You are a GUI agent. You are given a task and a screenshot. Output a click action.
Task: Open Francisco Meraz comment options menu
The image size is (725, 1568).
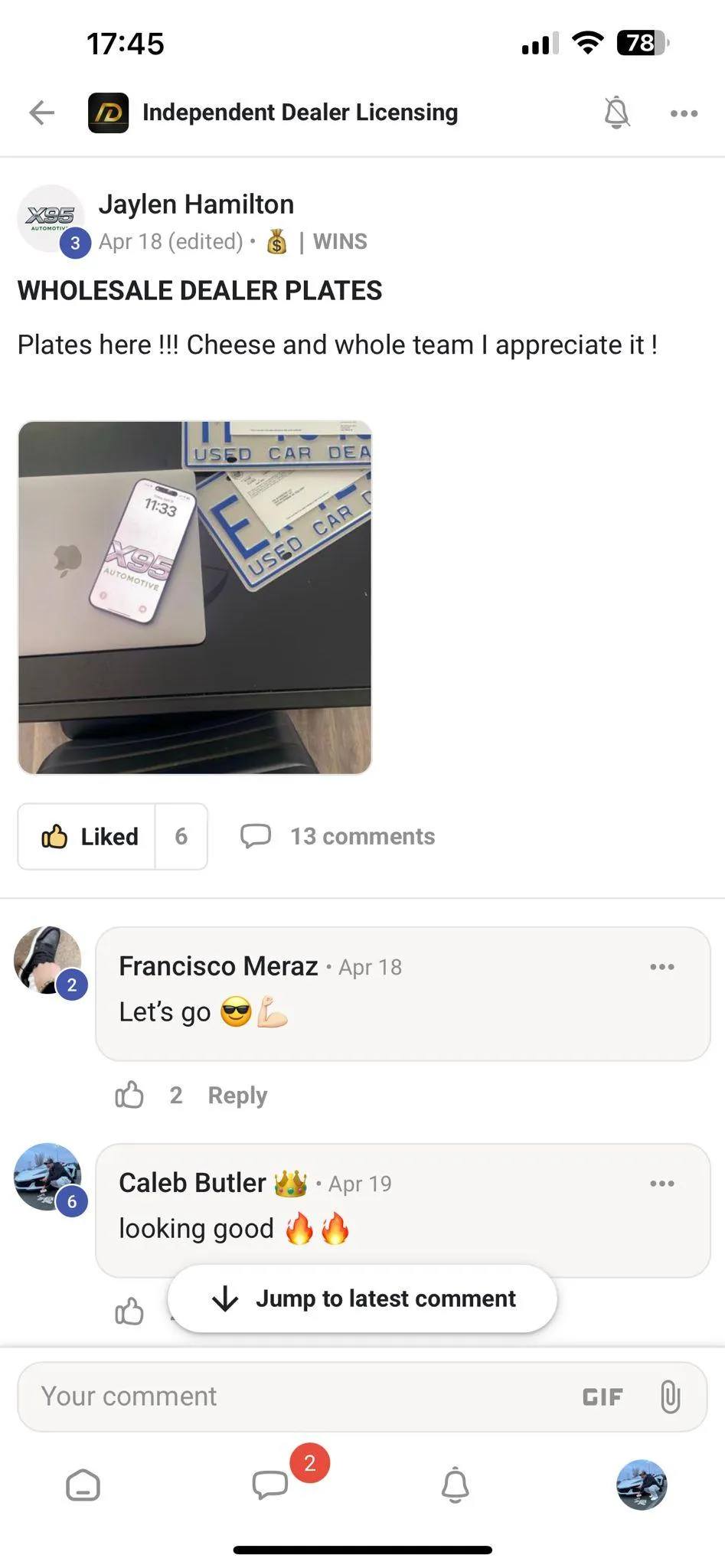pos(662,967)
